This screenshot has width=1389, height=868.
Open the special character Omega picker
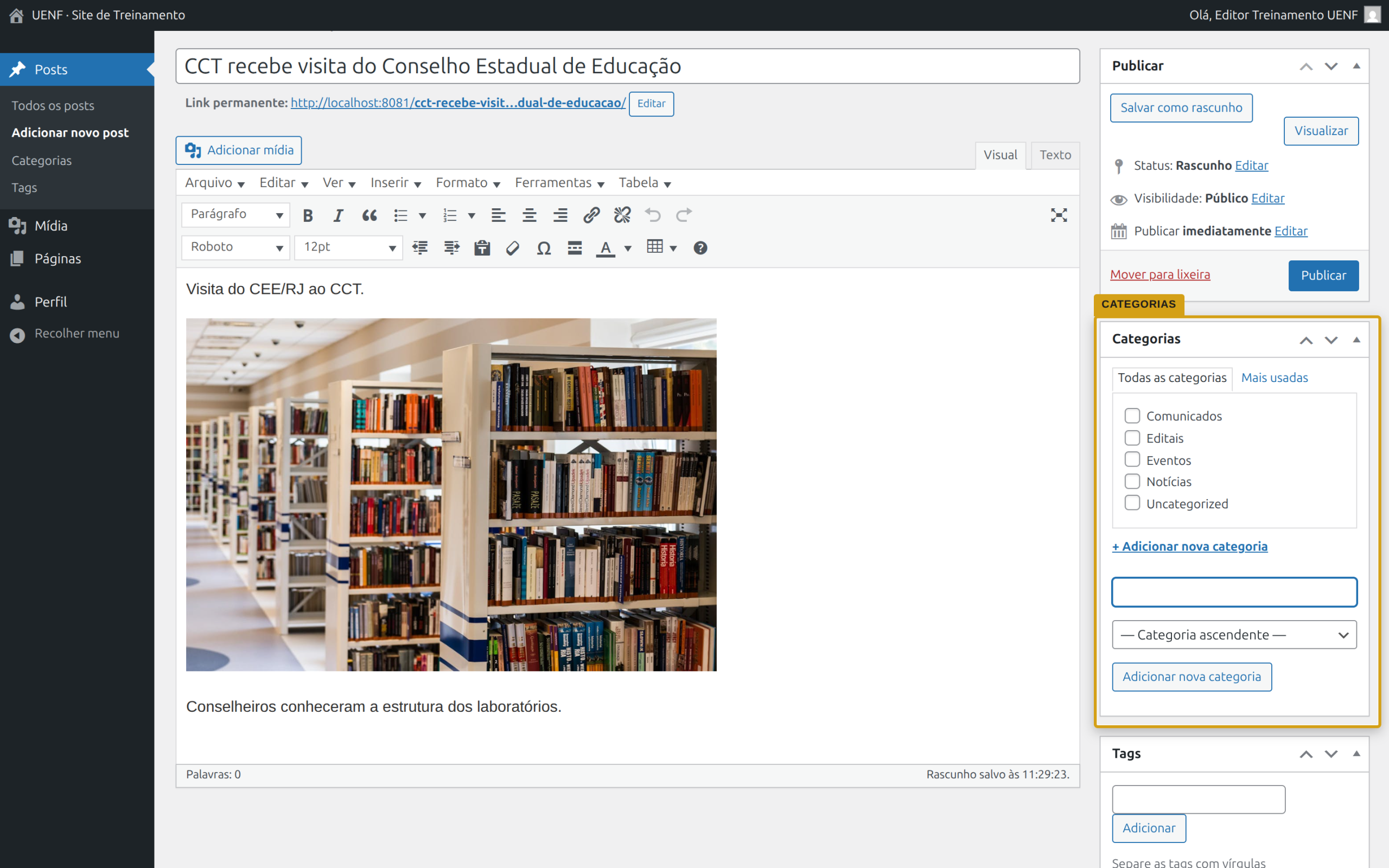pos(544,248)
